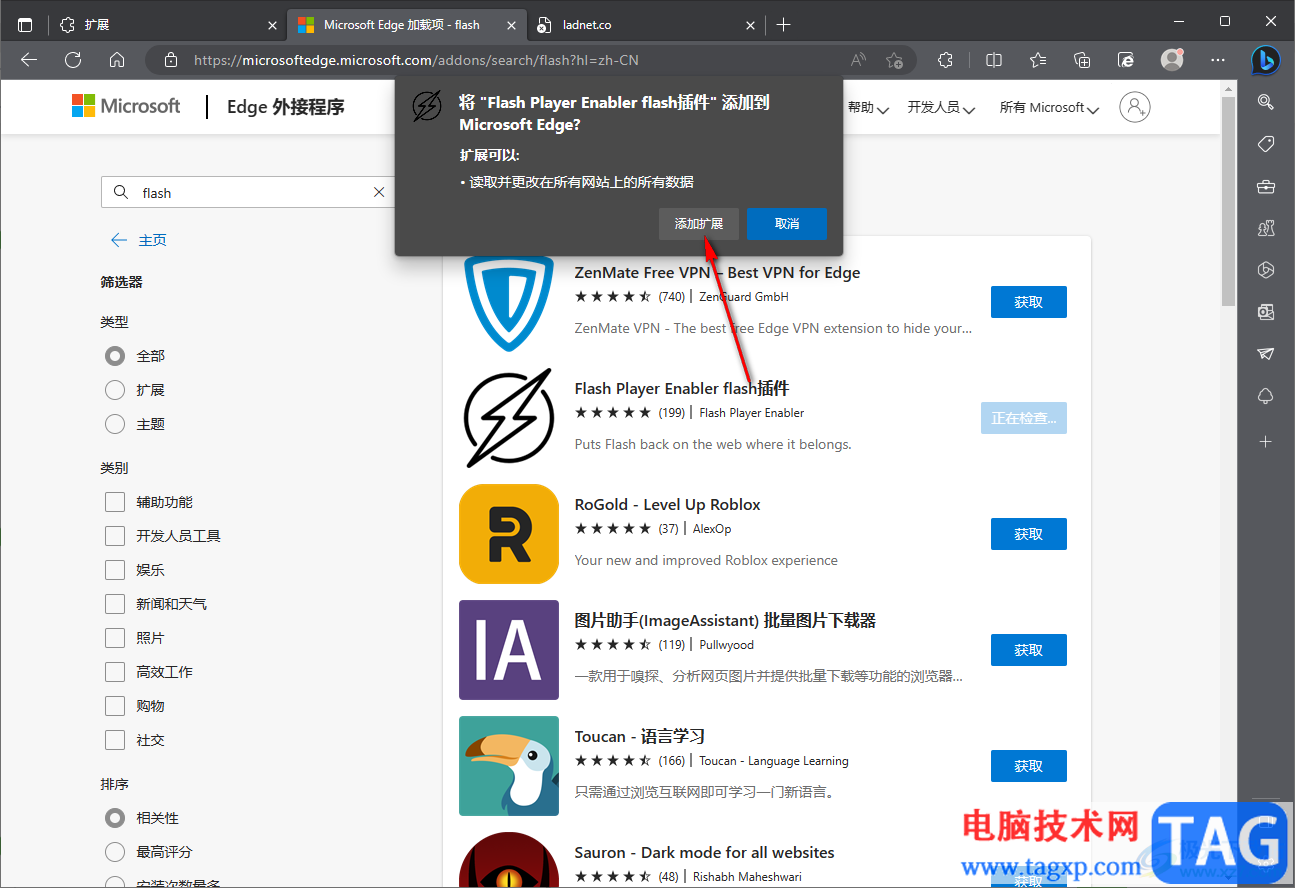Go back via 主页 link
The width and height of the screenshot is (1295, 888).
point(138,240)
